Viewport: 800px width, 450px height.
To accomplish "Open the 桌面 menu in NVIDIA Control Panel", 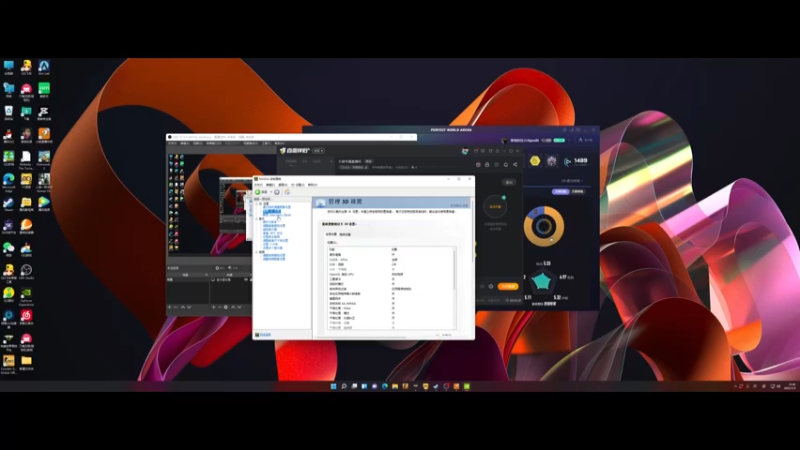I will pos(283,185).
